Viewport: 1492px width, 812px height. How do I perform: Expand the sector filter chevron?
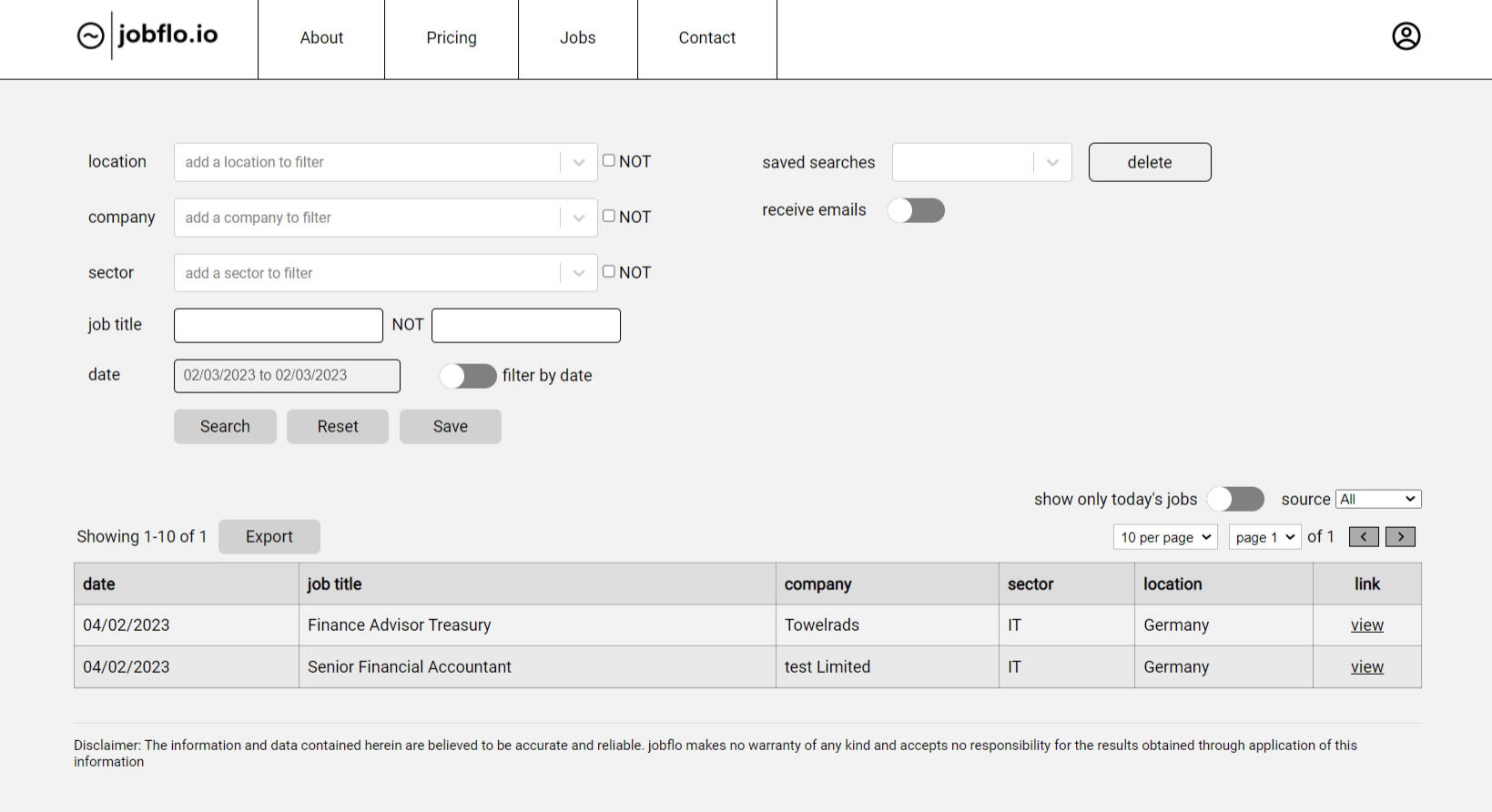[578, 274]
